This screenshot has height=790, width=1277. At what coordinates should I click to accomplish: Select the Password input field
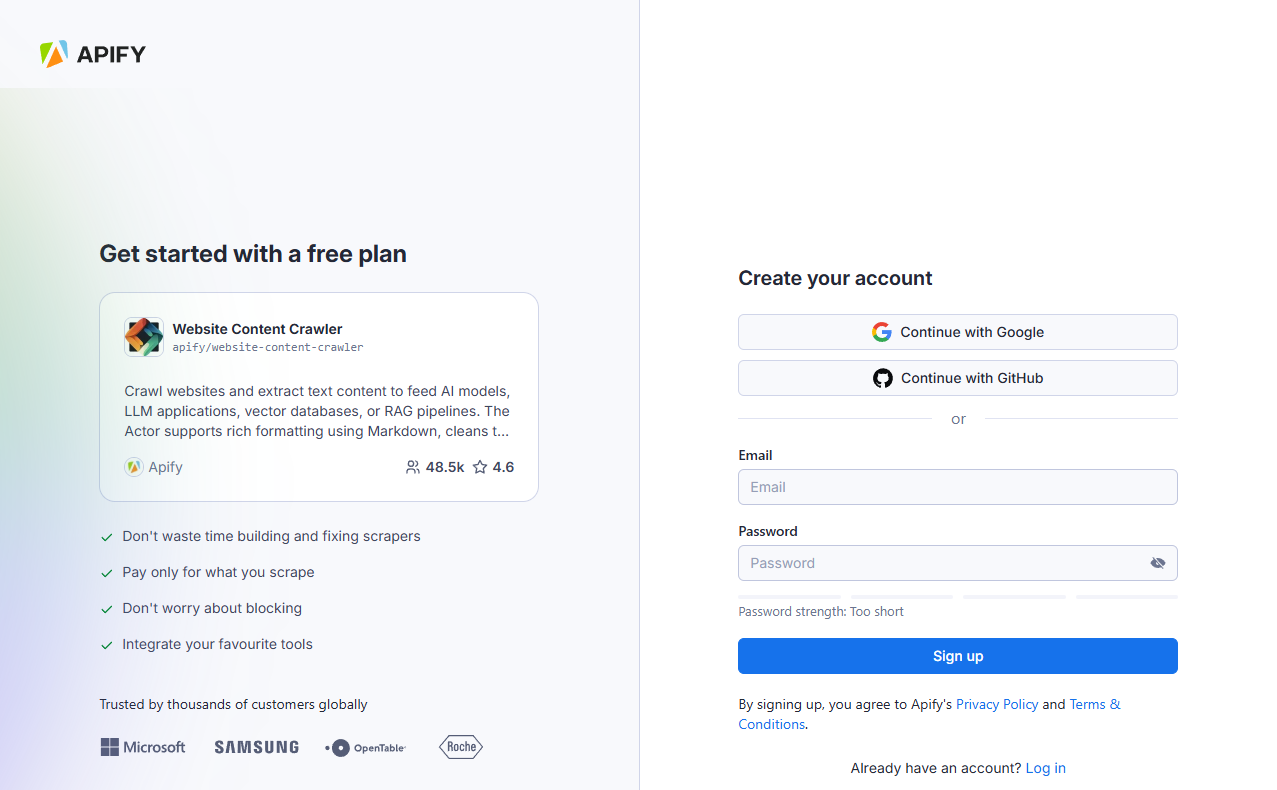click(940, 563)
